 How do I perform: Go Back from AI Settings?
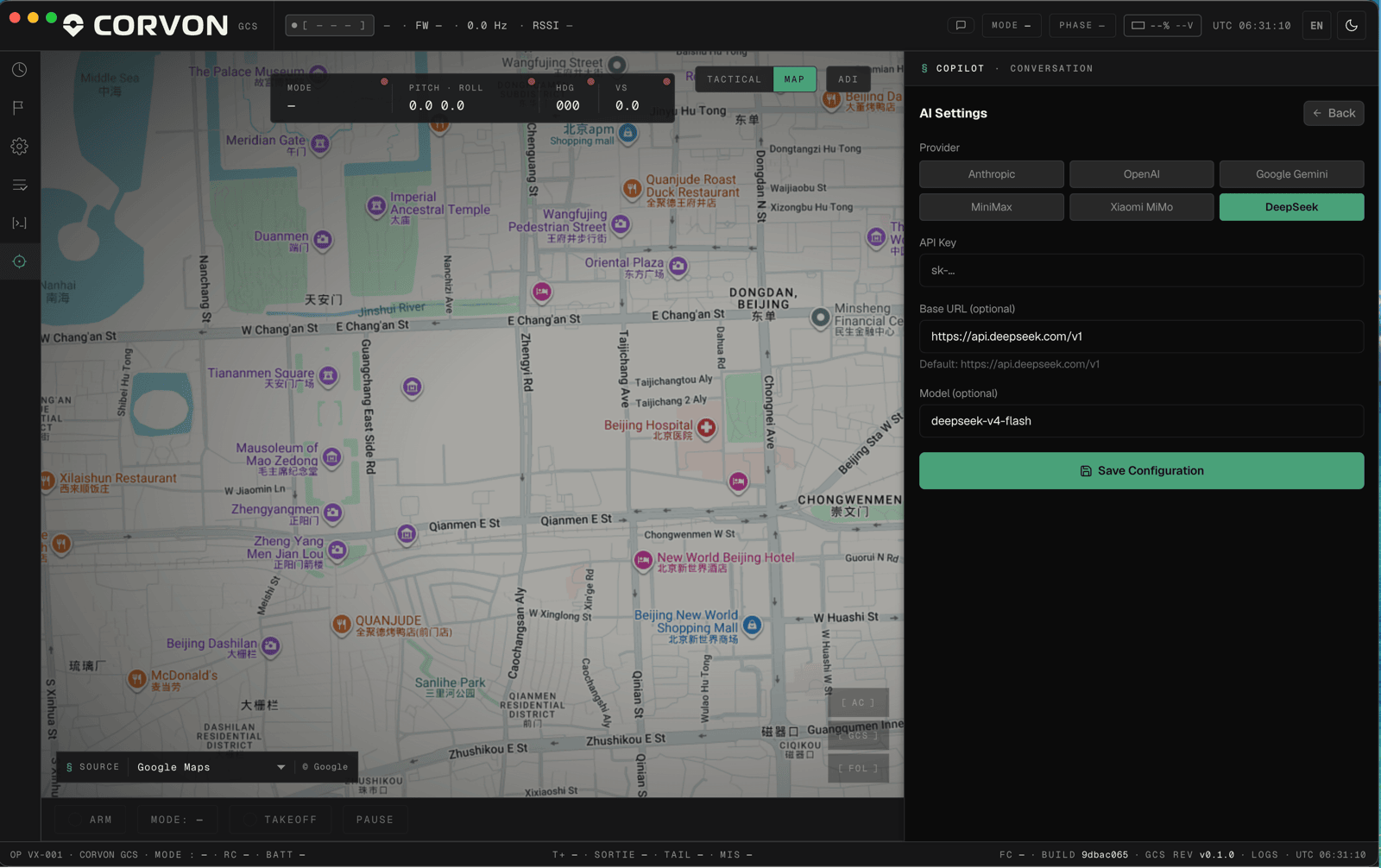point(1334,113)
